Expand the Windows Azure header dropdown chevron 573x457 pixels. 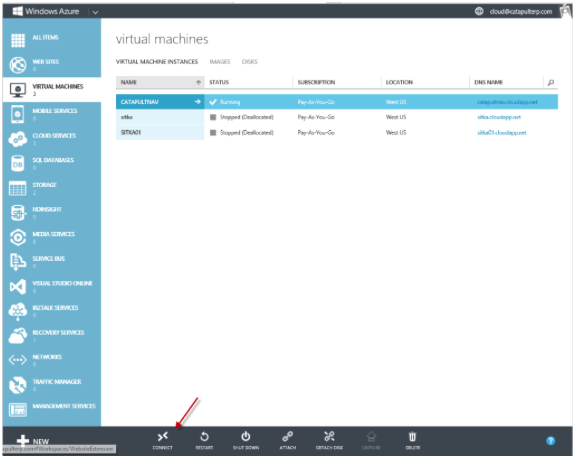pyautogui.click(x=95, y=12)
